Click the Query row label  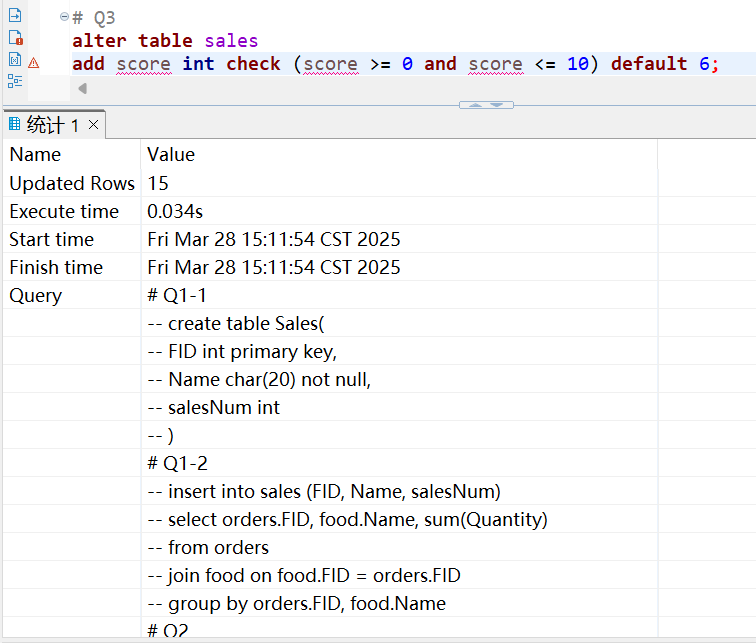pos(35,295)
